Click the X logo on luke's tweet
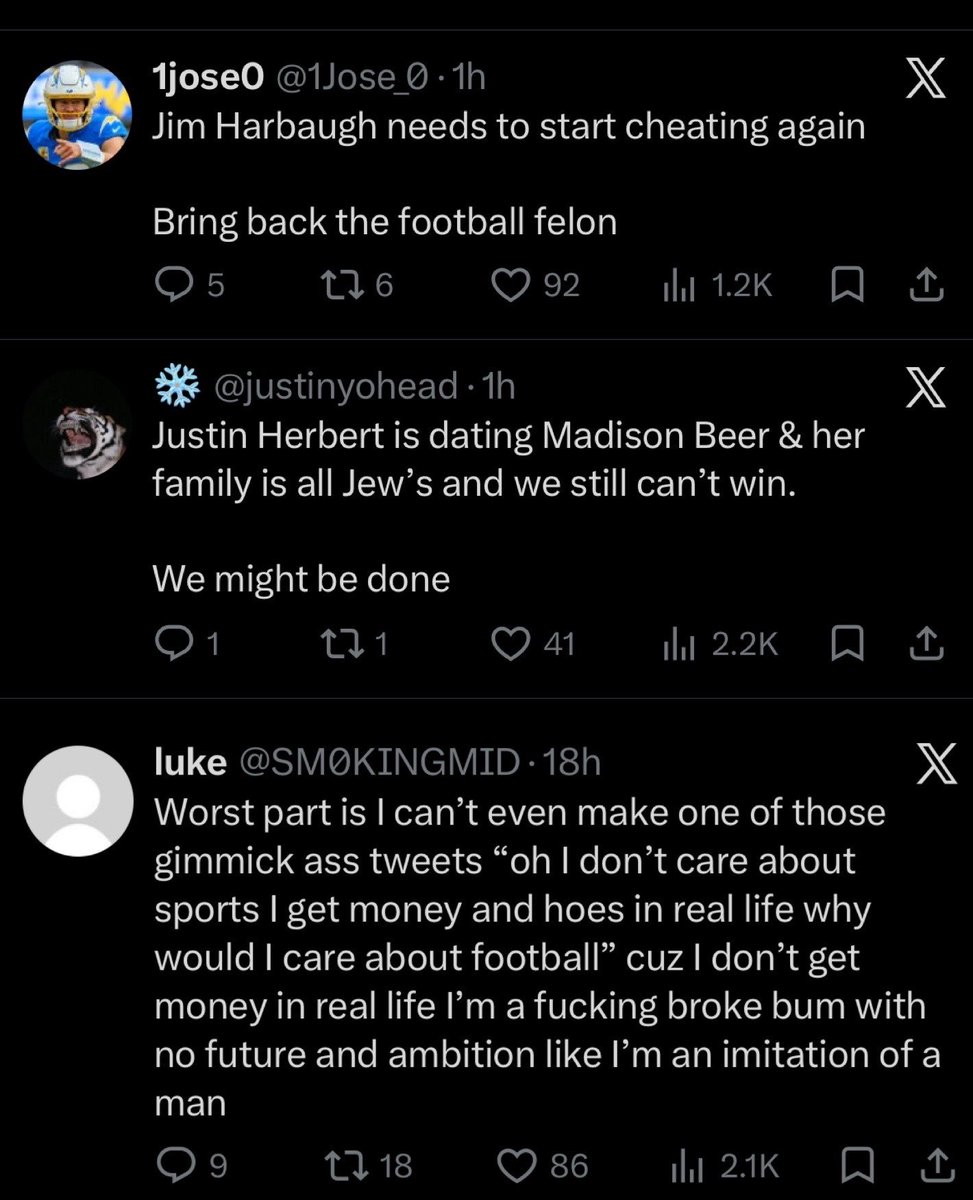973x1200 pixels. pos(936,766)
